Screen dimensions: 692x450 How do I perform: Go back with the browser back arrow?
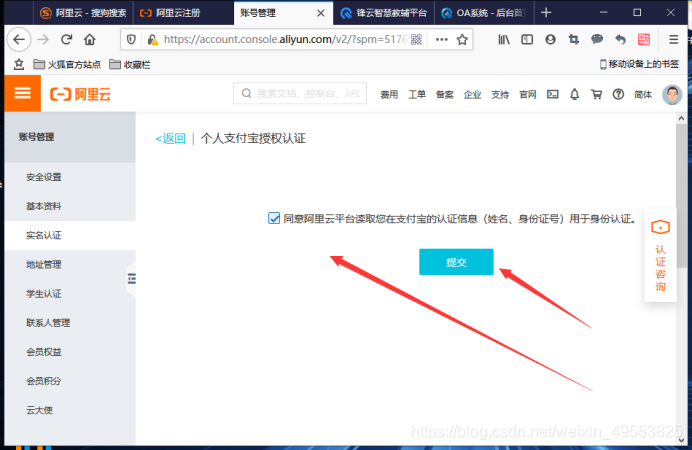pyautogui.click(x=19, y=40)
